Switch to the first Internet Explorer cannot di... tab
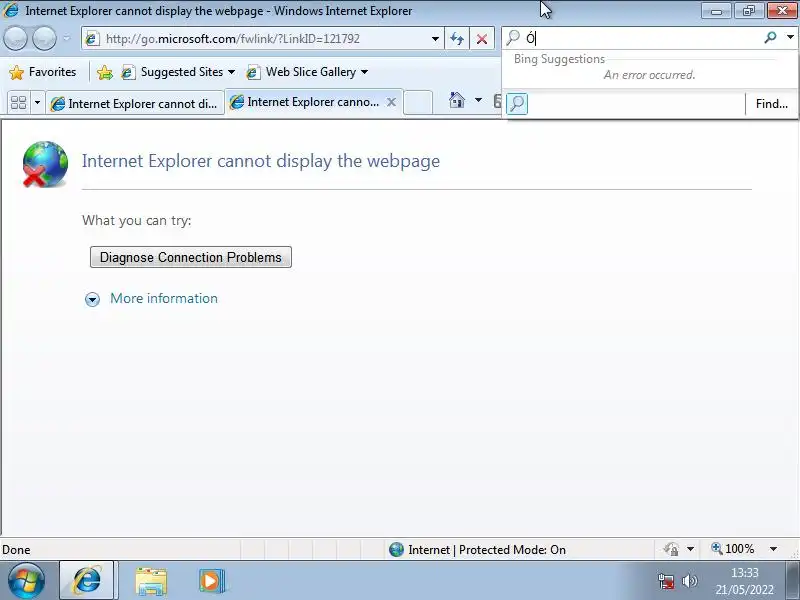The height and width of the screenshot is (600, 800). pyautogui.click(x=135, y=103)
